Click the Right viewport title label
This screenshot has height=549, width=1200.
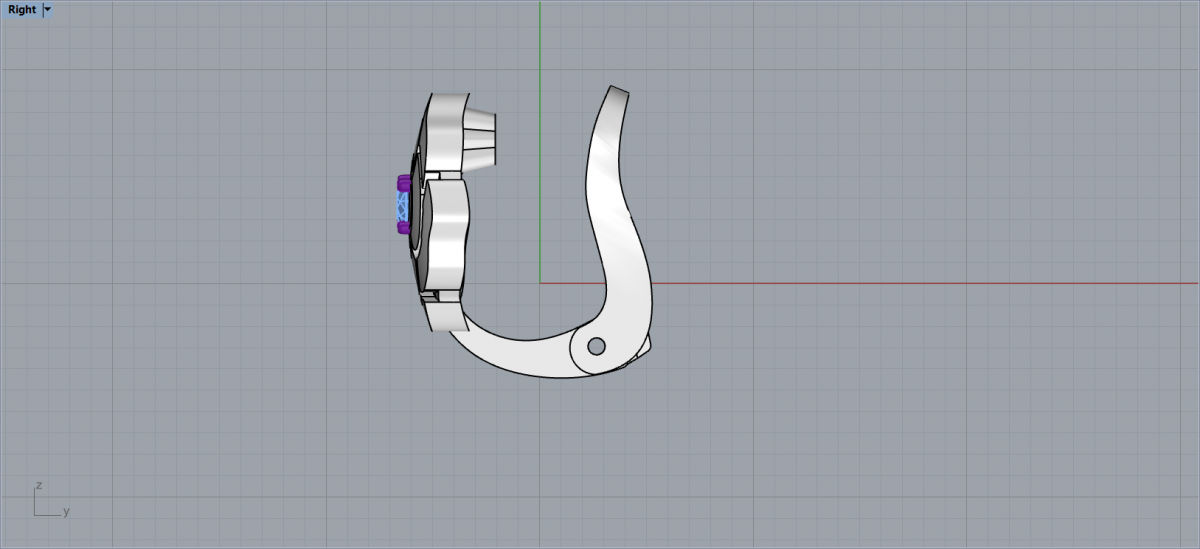coord(22,10)
